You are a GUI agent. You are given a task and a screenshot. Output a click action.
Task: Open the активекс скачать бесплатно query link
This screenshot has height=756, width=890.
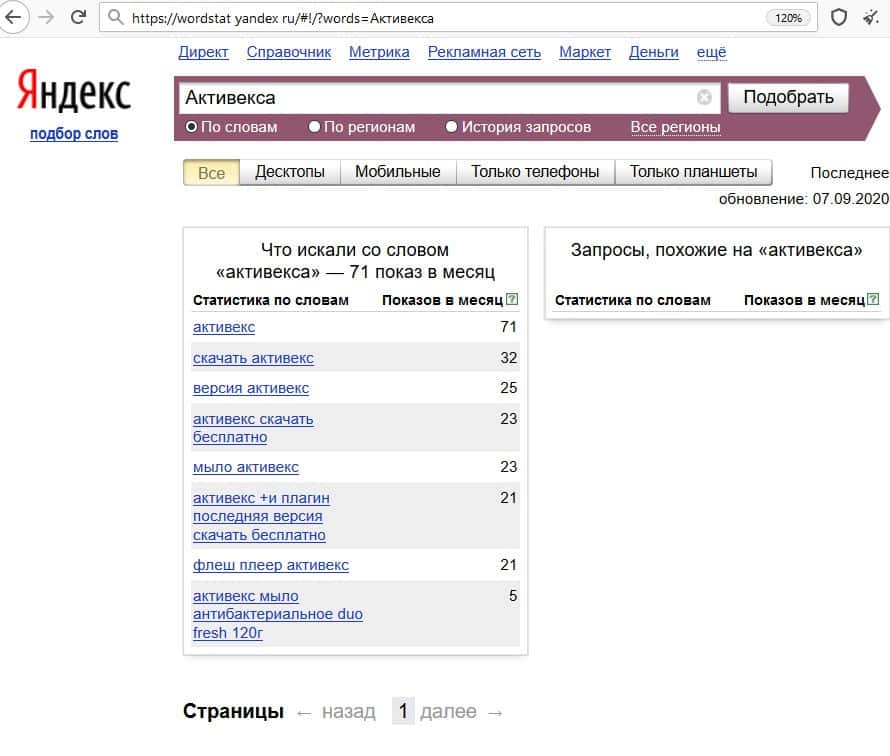[x=253, y=428]
